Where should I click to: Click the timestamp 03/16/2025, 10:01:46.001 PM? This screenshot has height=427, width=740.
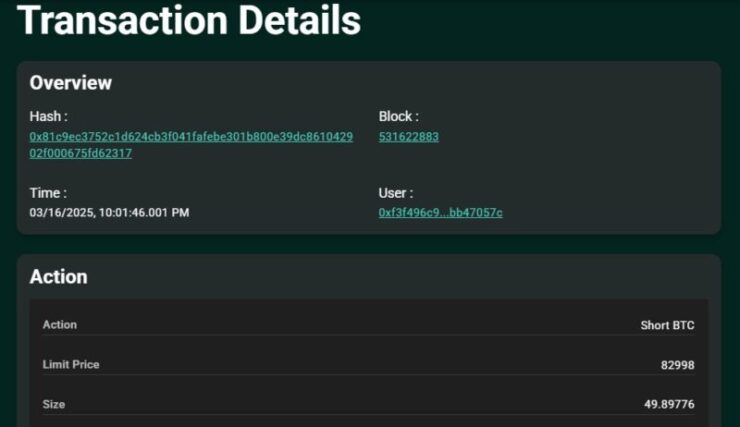pyautogui.click(x=109, y=213)
